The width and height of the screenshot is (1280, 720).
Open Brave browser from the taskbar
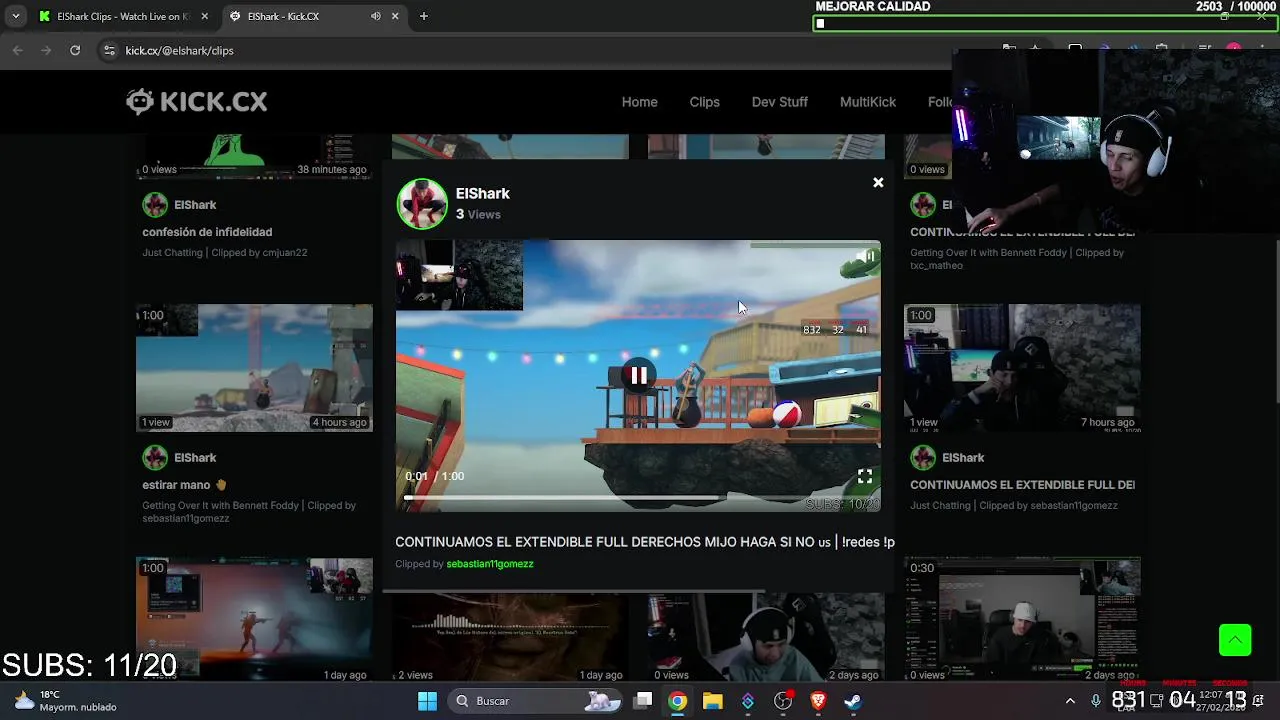coord(818,701)
